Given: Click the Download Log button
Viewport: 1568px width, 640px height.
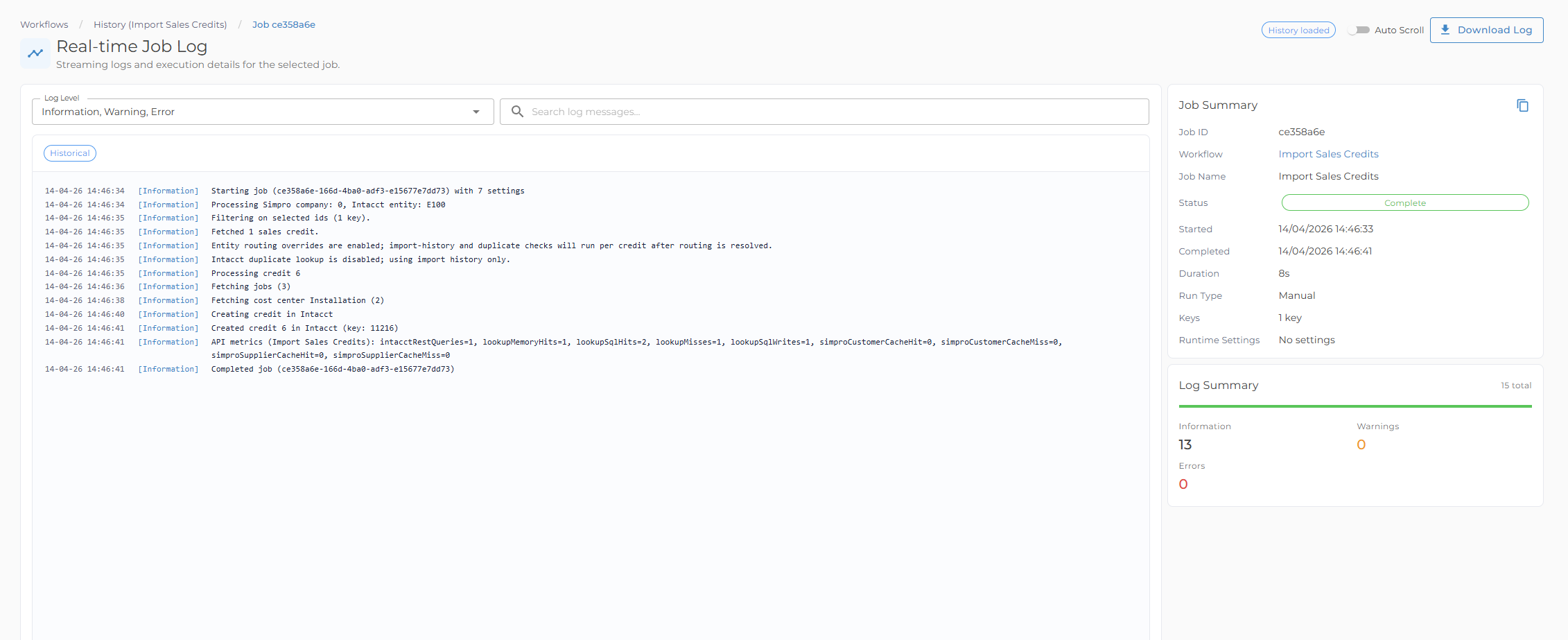Looking at the screenshot, I should coord(1486,30).
